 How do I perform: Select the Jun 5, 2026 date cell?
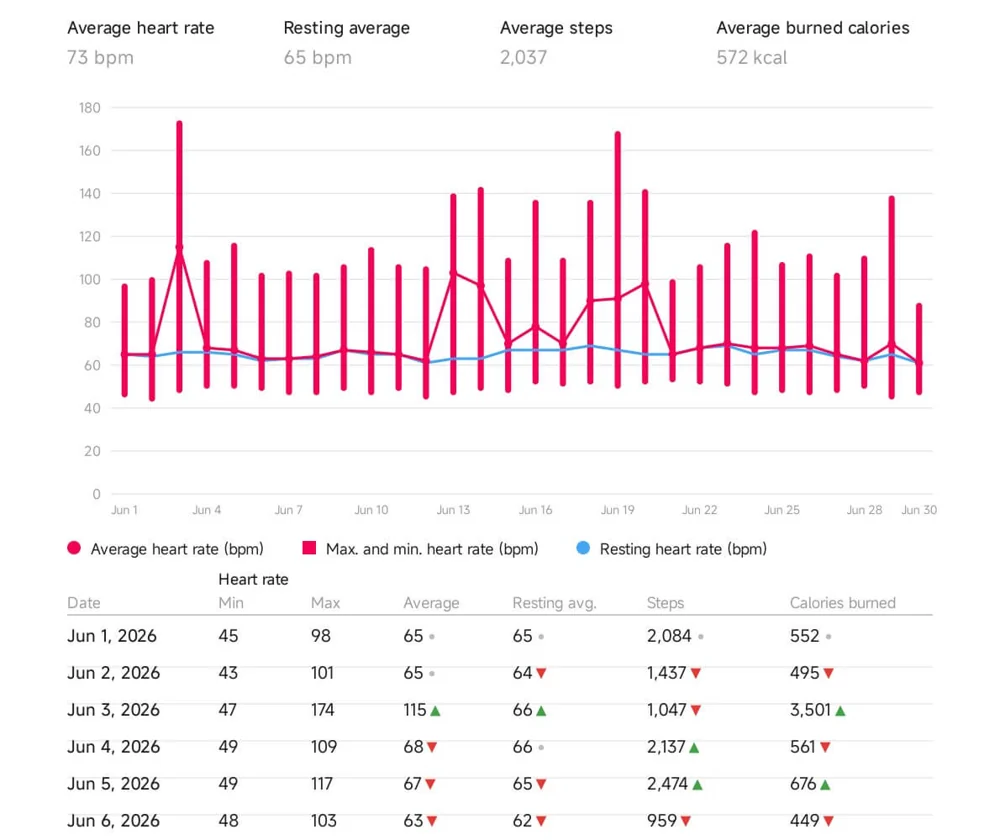point(114,784)
